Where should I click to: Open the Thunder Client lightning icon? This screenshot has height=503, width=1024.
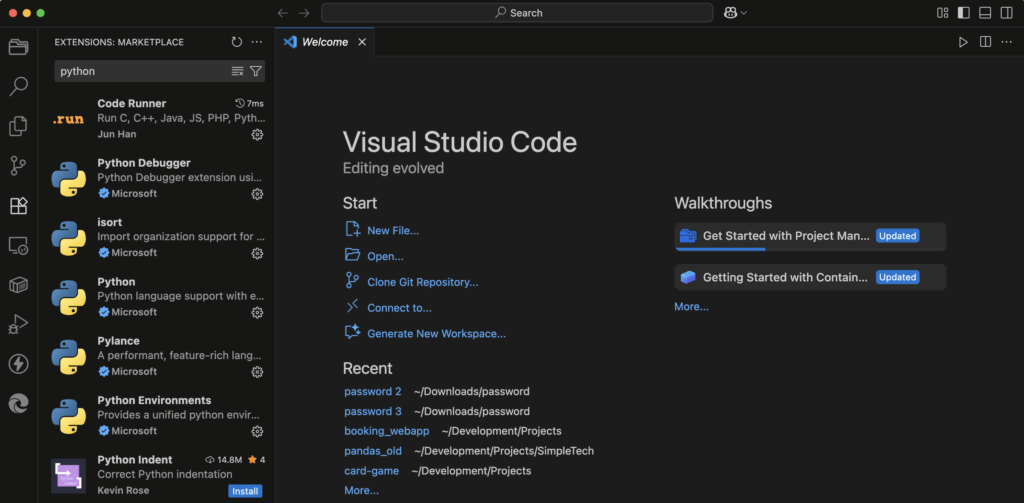(x=18, y=364)
